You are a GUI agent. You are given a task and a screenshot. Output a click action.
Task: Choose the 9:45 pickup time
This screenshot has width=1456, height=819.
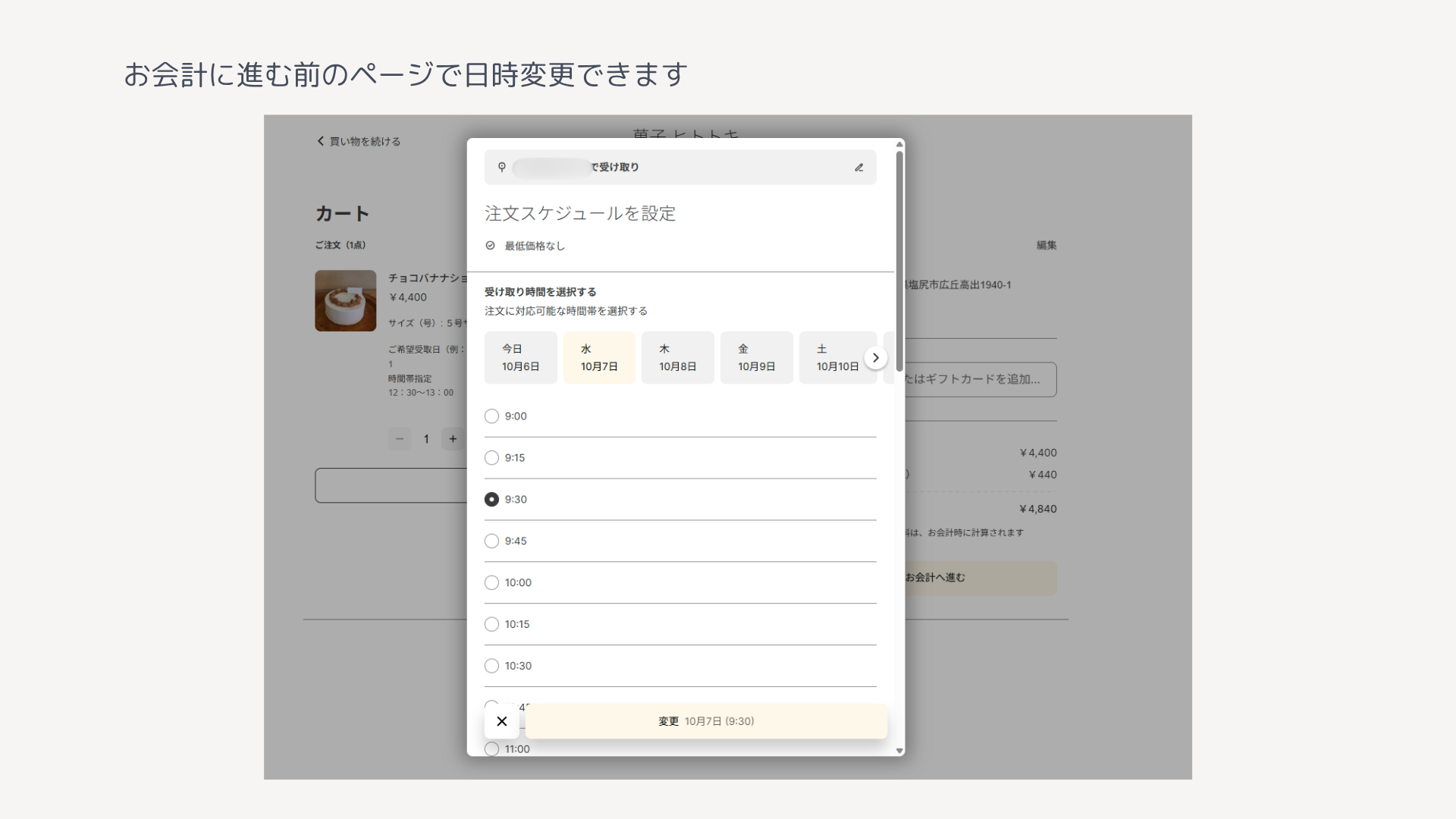tap(491, 541)
